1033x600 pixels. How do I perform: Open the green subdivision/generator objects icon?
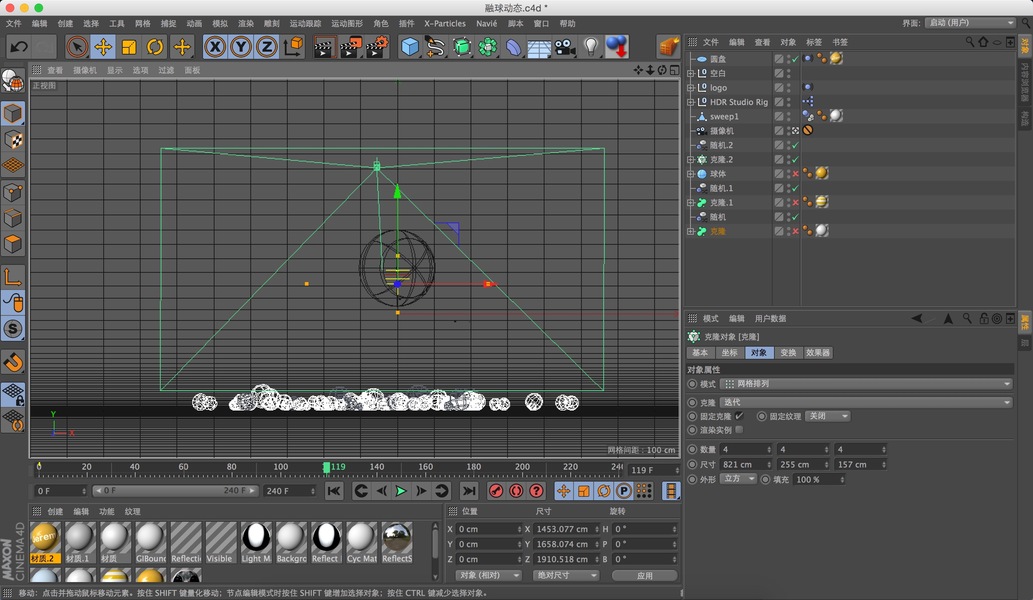pyautogui.click(x=462, y=47)
